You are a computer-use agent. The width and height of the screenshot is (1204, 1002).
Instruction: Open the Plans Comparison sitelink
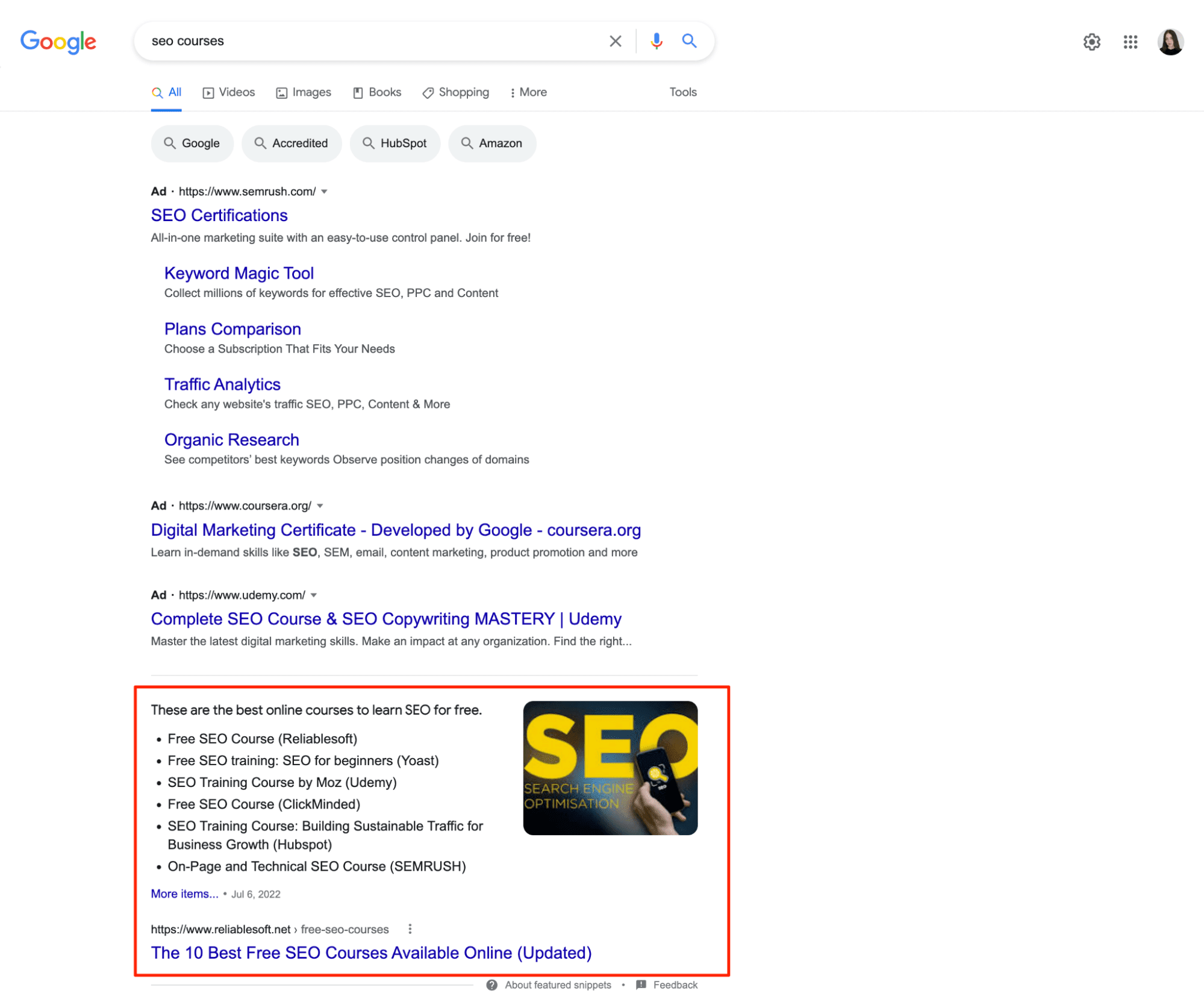point(232,329)
